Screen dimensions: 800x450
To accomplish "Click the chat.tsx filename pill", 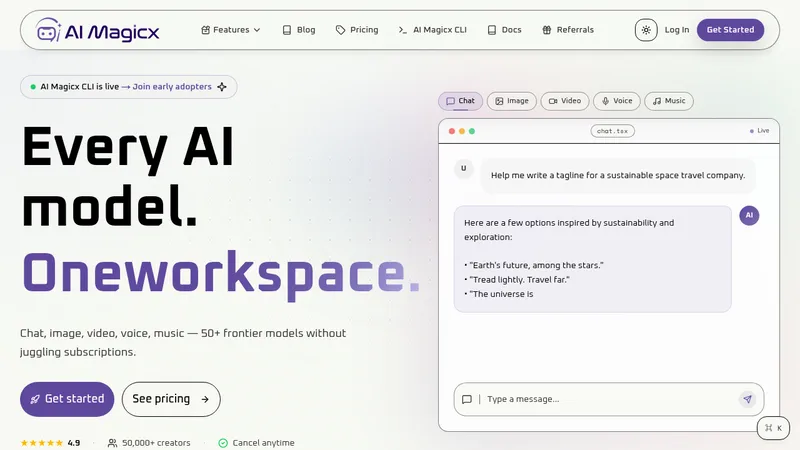I will point(613,131).
